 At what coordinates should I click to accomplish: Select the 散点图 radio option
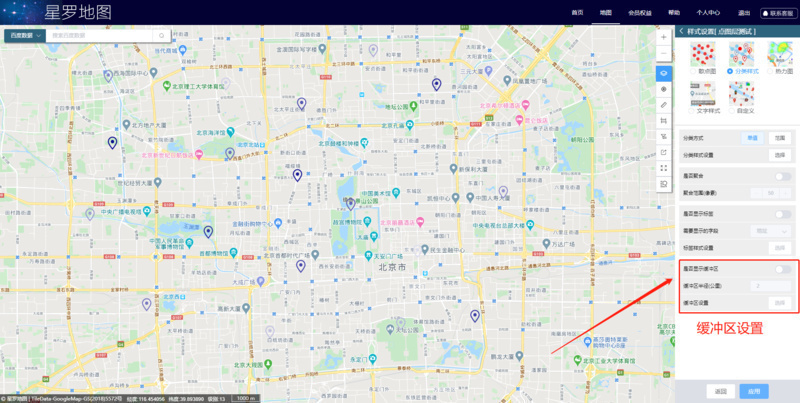point(692,71)
